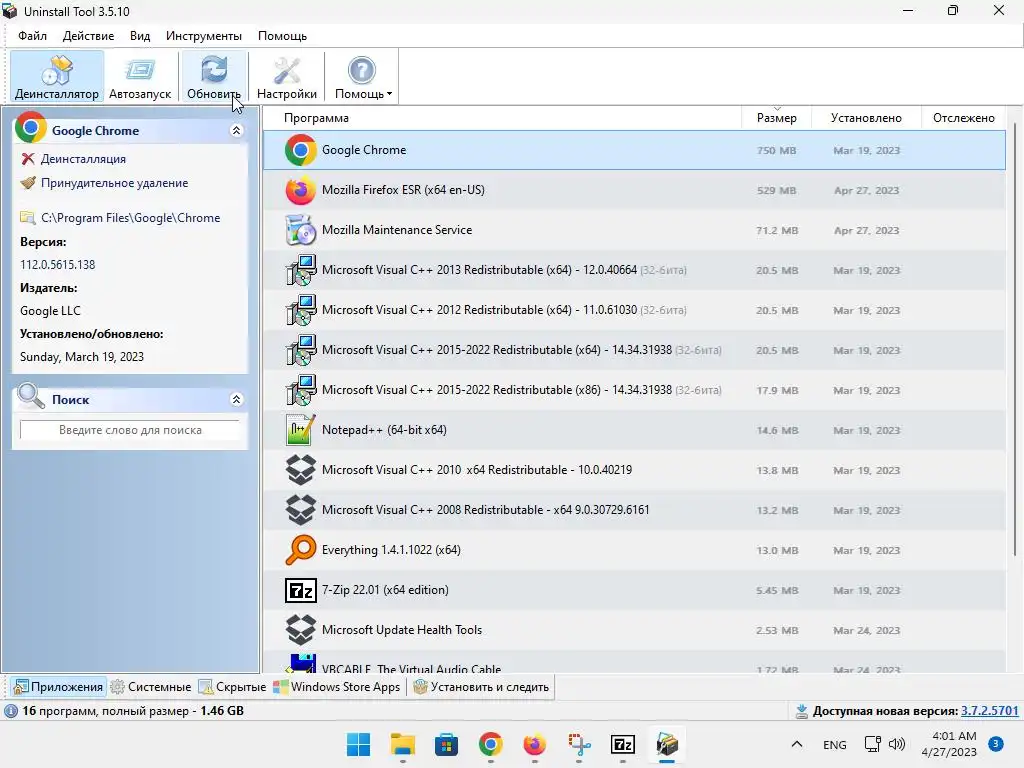Click Google LLC publisher text
Viewport: 1024px width, 768px height.
pos(50,311)
